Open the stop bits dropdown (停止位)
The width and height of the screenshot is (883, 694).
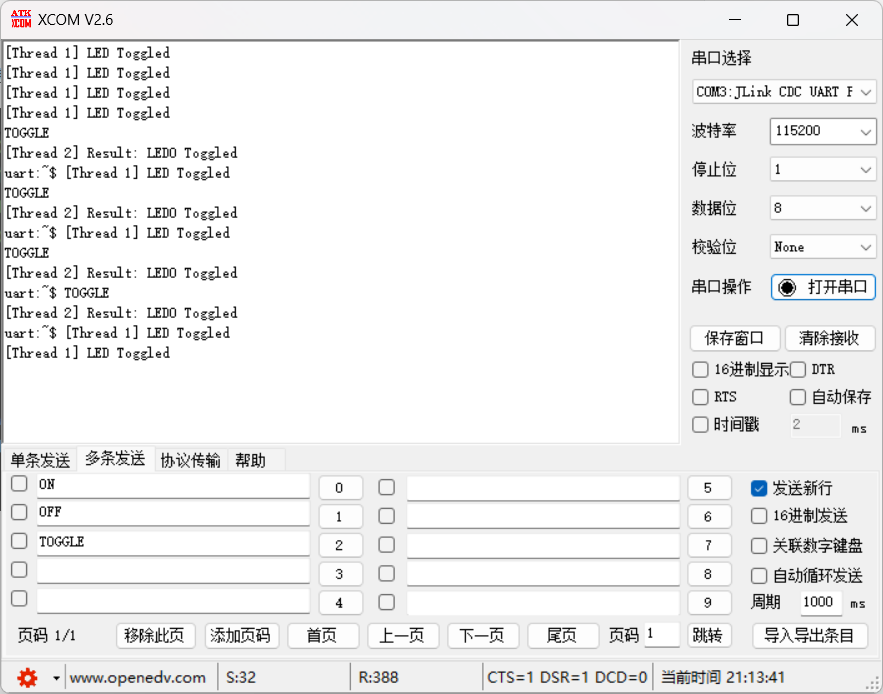click(823, 170)
